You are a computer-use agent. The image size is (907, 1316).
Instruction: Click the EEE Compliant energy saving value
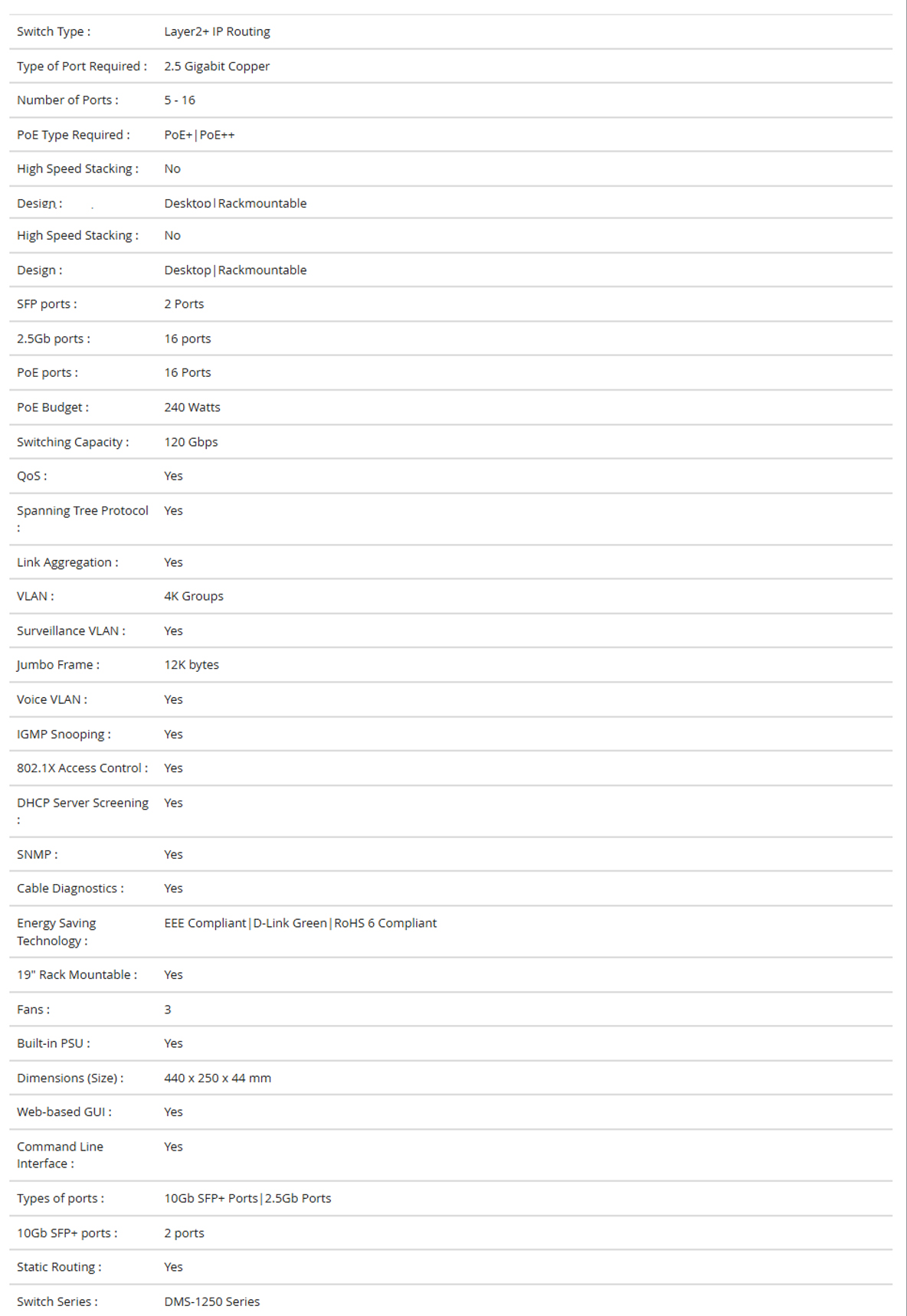205,923
